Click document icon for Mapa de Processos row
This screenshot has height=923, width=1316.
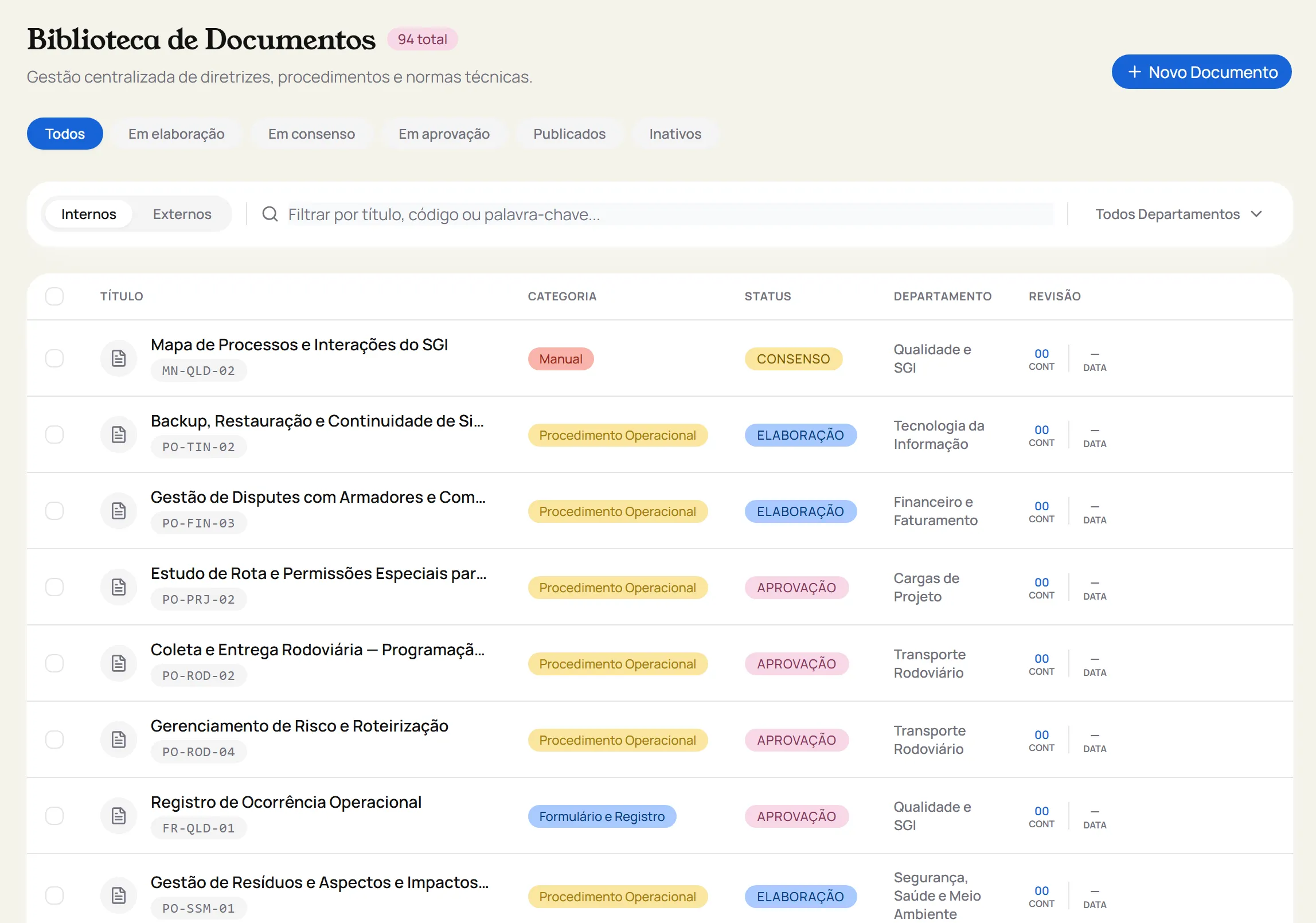119,358
